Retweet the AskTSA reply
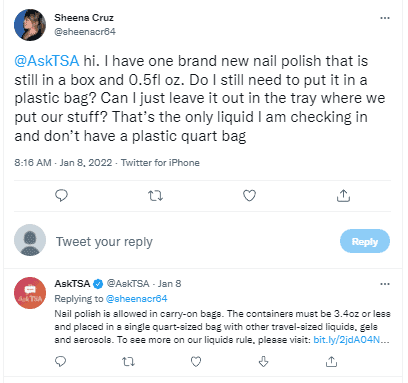The image size is (408, 383). 128,362
